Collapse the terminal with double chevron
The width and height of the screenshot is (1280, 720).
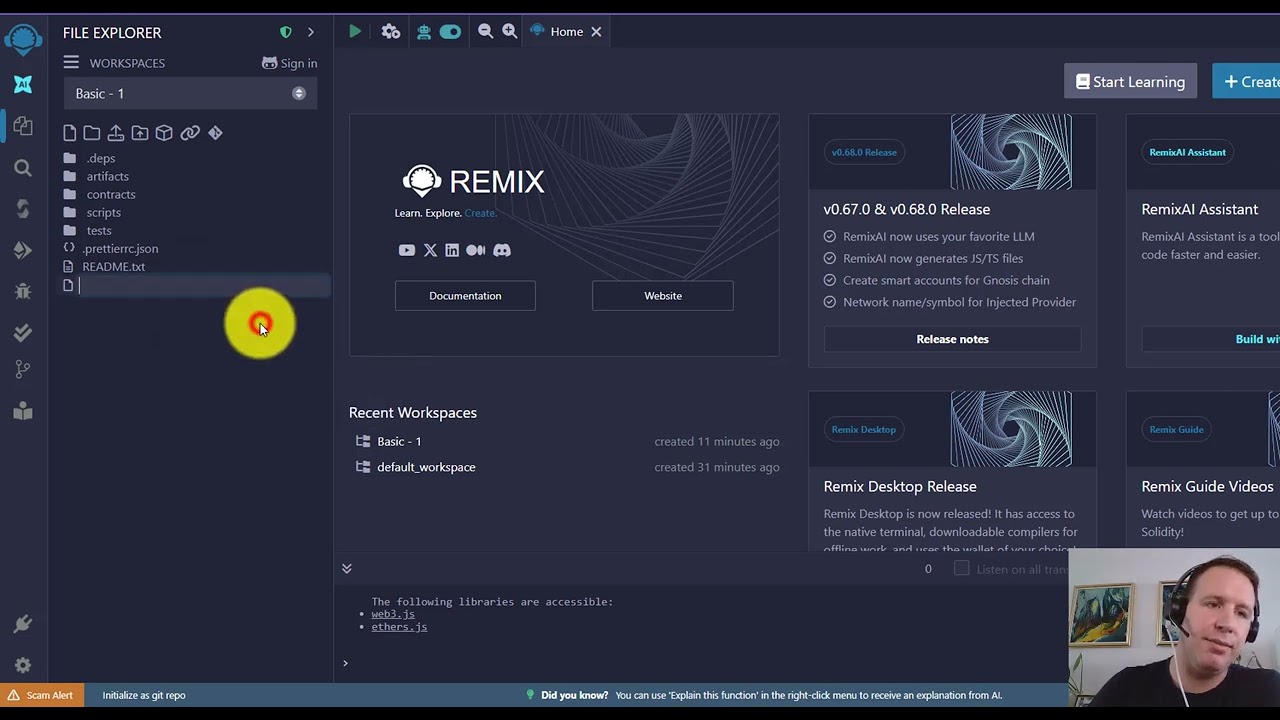coord(347,569)
